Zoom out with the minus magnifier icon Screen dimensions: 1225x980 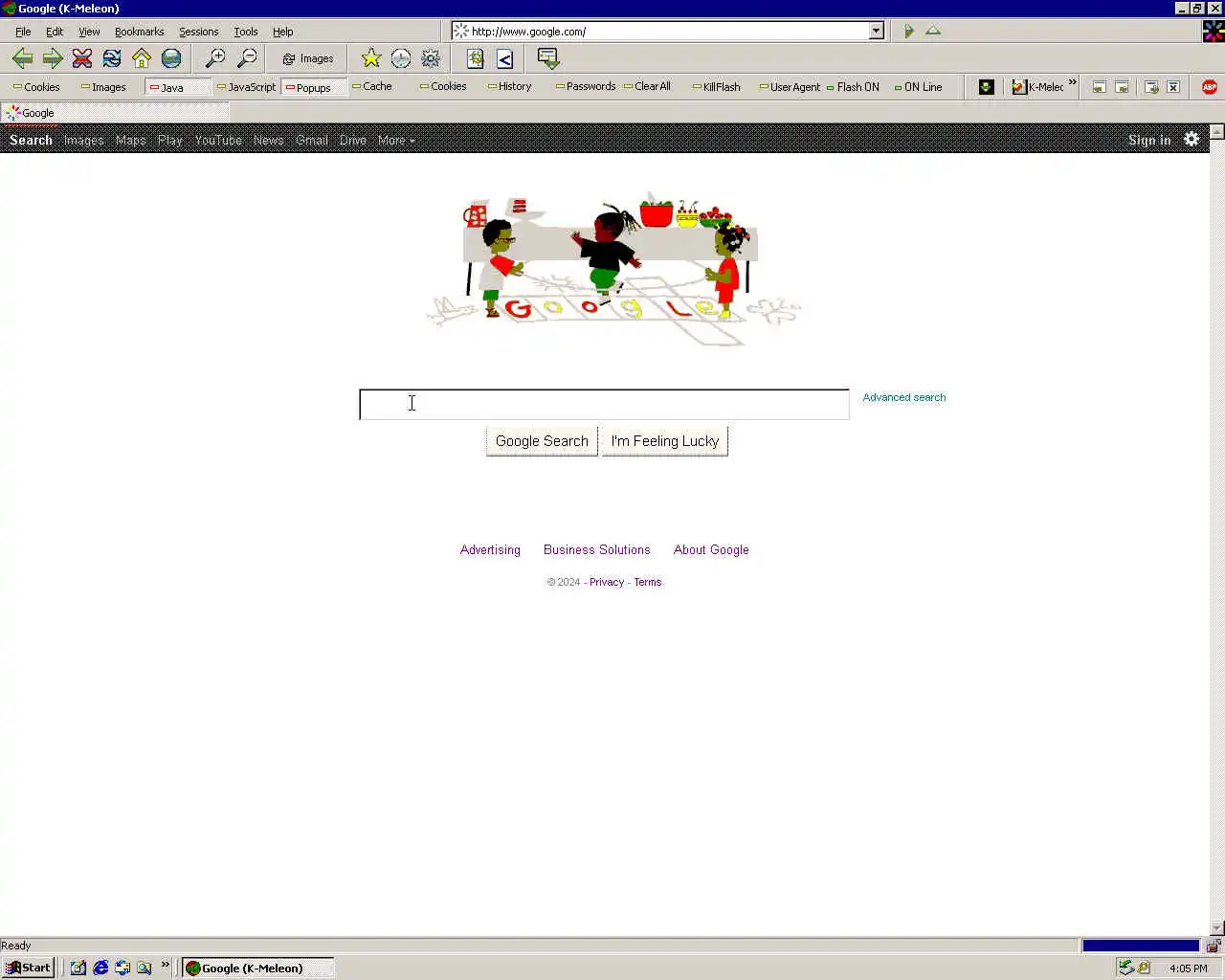click(247, 58)
